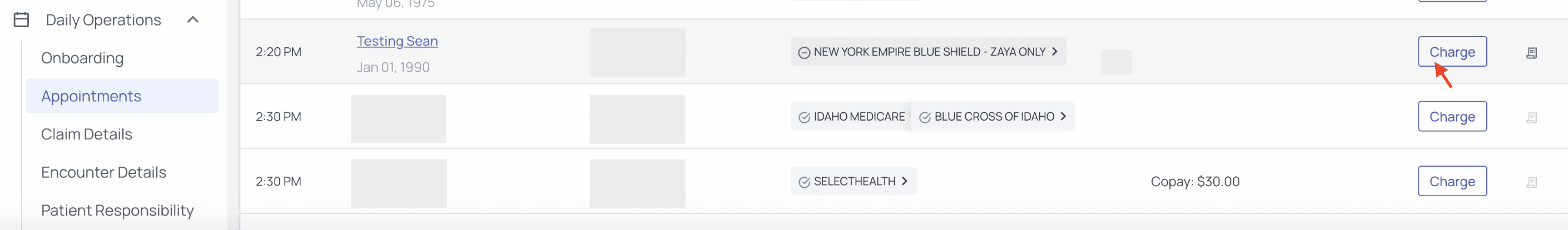
Task: Select Appointments in the sidebar
Action: point(91,96)
